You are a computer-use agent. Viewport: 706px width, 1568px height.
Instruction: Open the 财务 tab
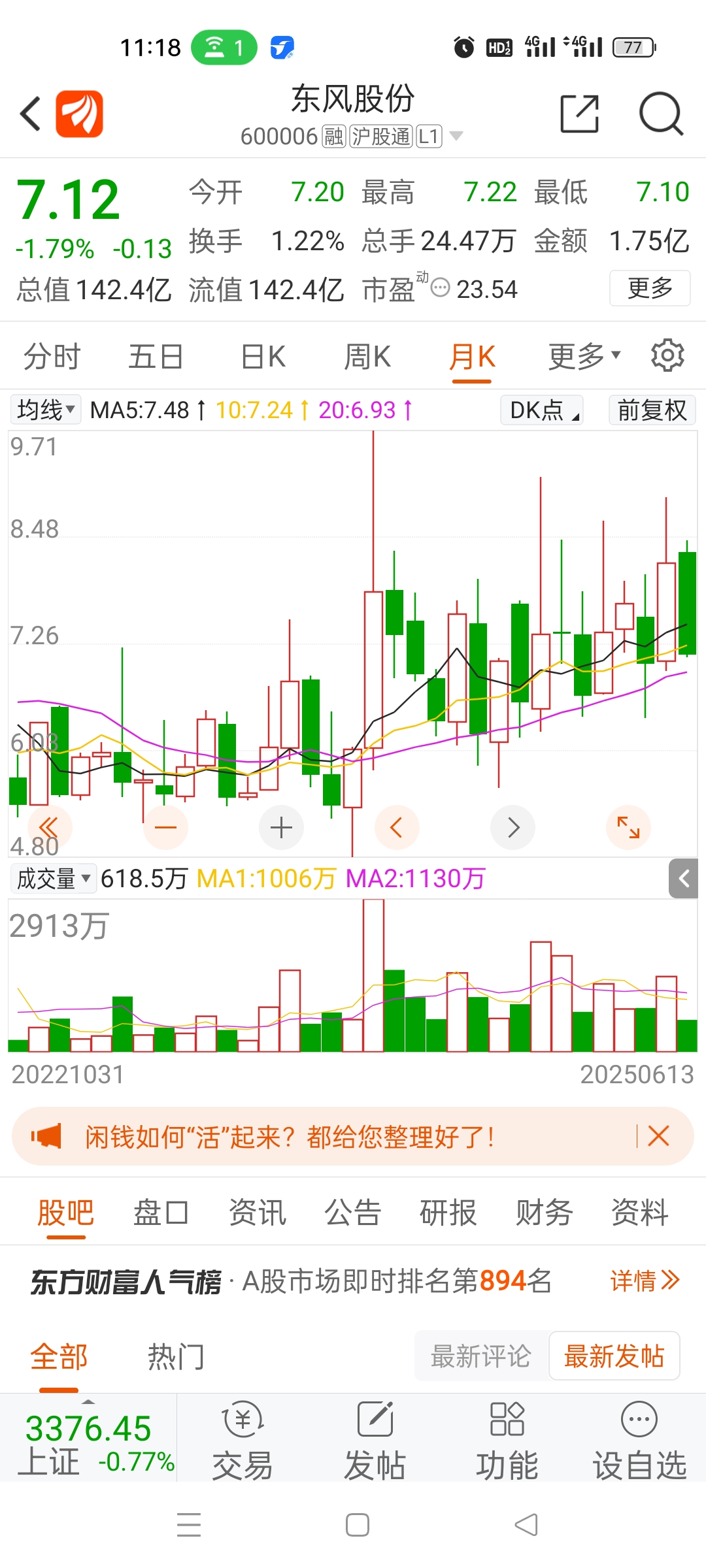544,1213
